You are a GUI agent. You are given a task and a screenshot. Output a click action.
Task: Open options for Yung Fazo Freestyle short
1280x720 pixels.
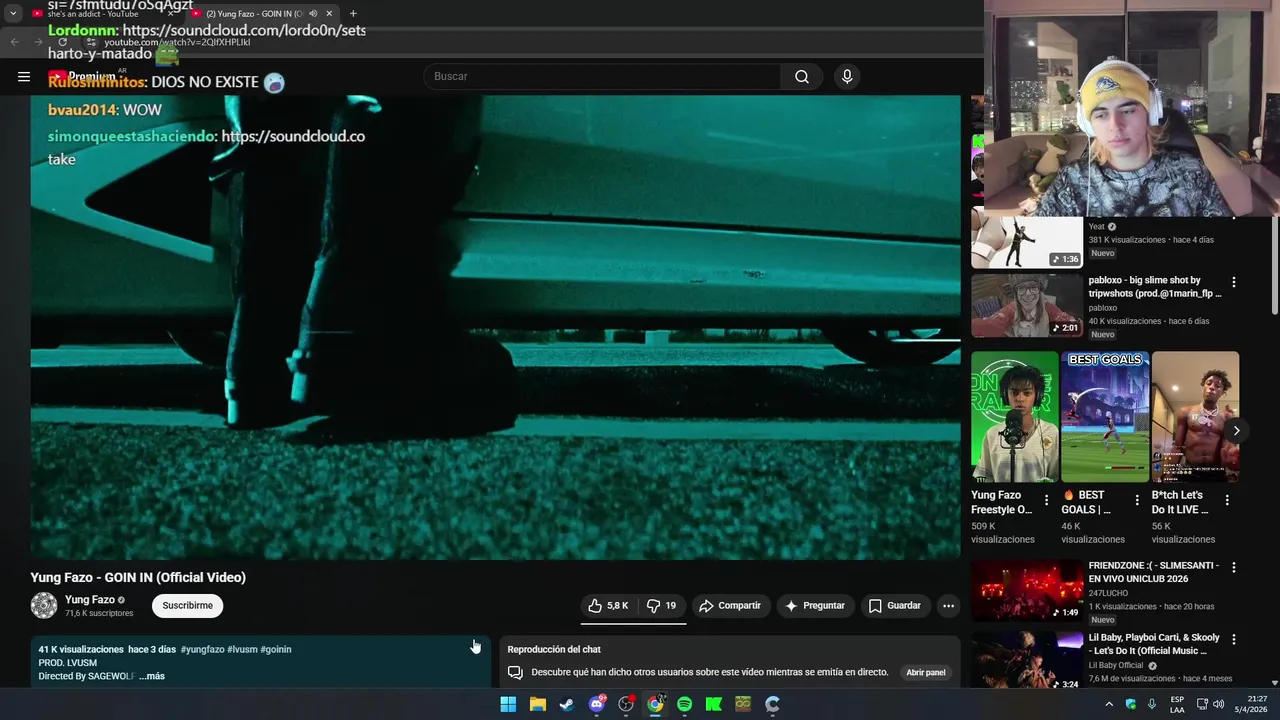tap(1047, 500)
